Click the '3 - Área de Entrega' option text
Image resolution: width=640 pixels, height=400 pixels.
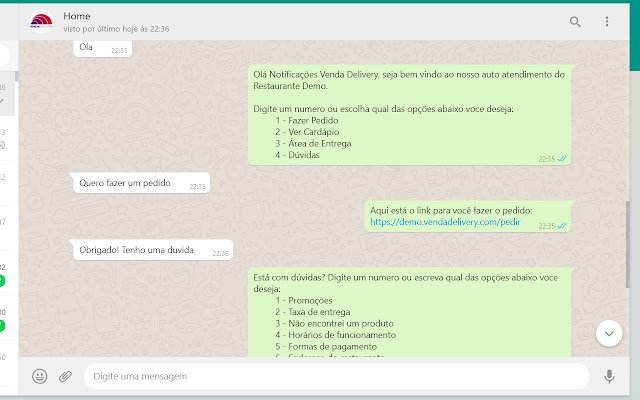pos(313,143)
